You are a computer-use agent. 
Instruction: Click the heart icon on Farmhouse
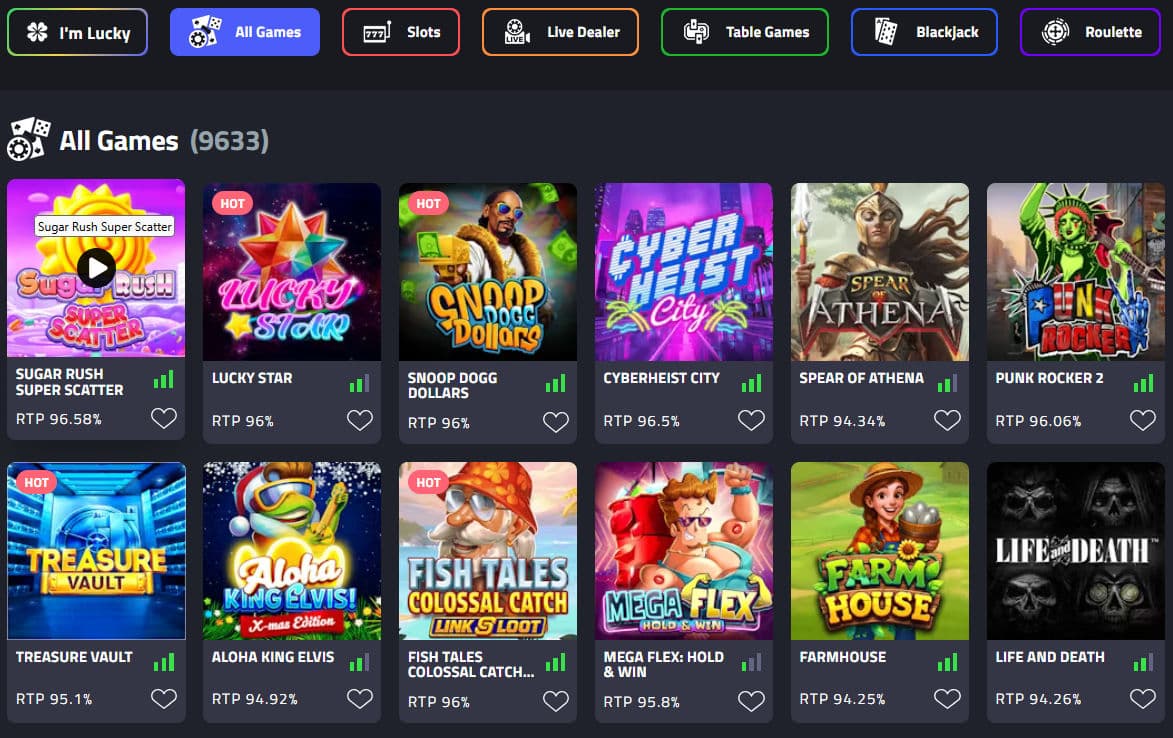click(x=947, y=699)
